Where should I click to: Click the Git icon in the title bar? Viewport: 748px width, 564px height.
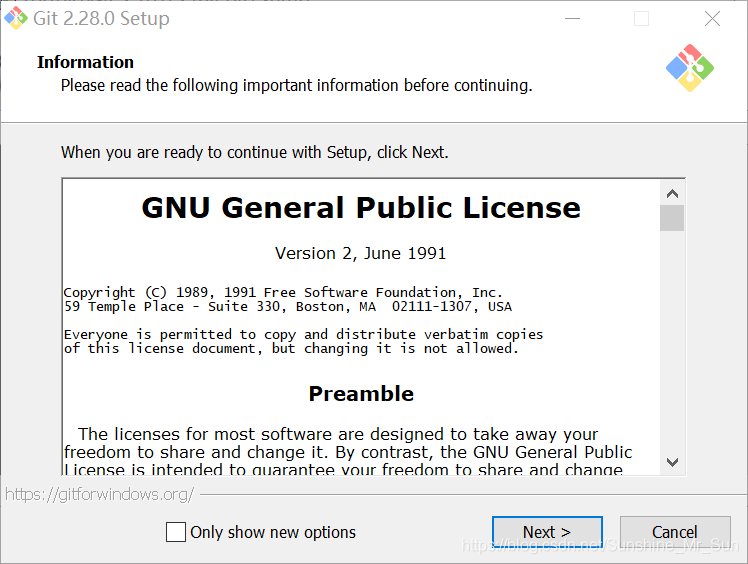(x=16, y=18)
